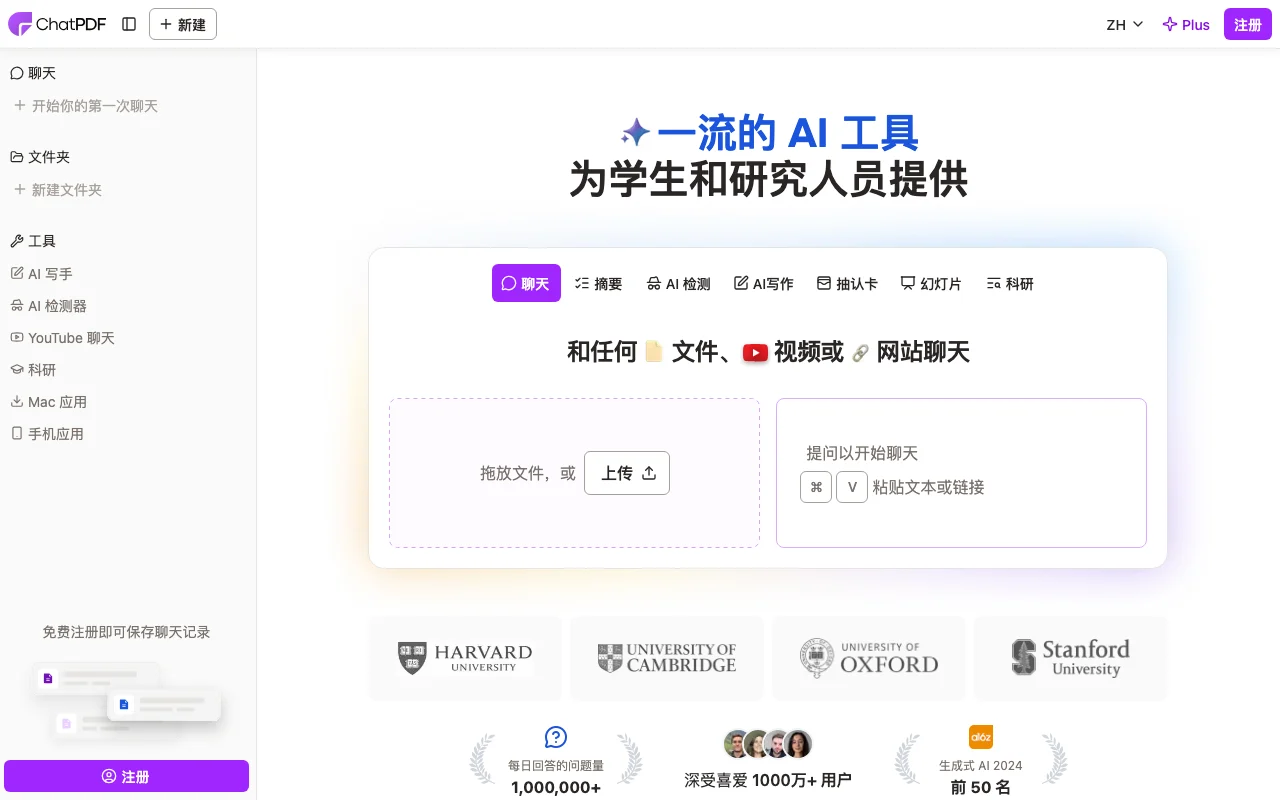The height and width of the screenshot is (800, 1280).
Task: Click the question mark badge icon
Action: click(x=556, y=738)
